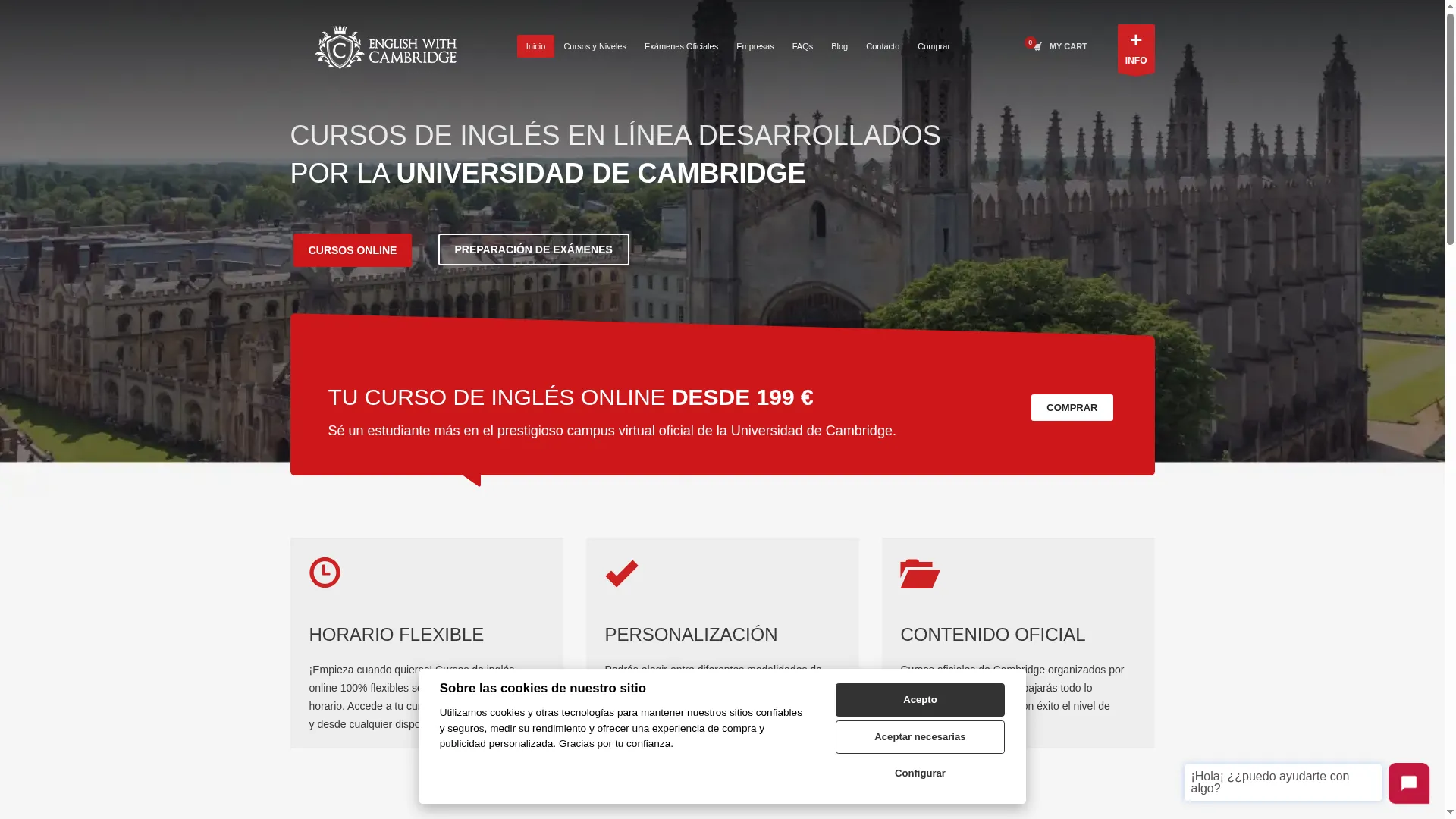Open the FAQs page
The image size is (1456, 819).
point(802,46)
